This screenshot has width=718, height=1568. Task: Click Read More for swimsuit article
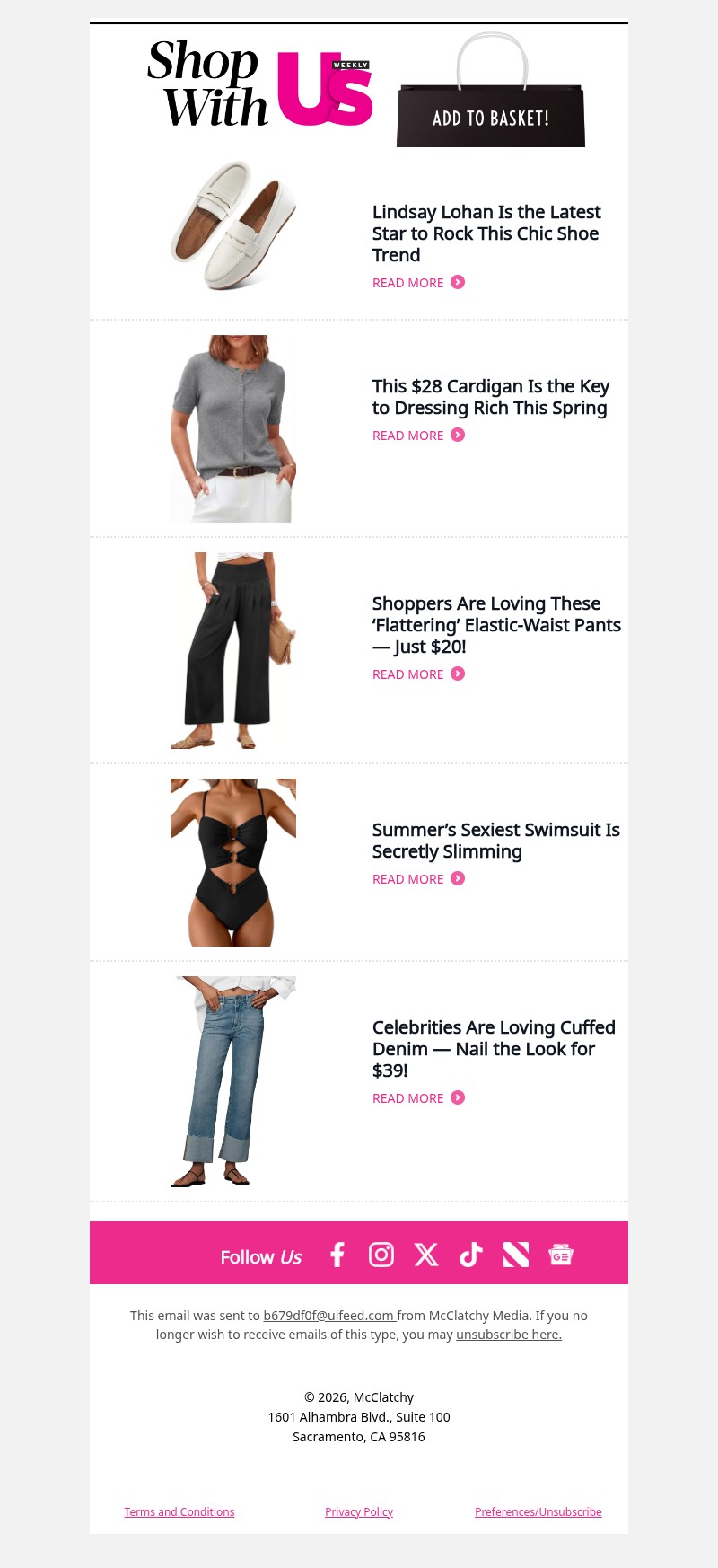pyautogui.click(x=408, y=879)
